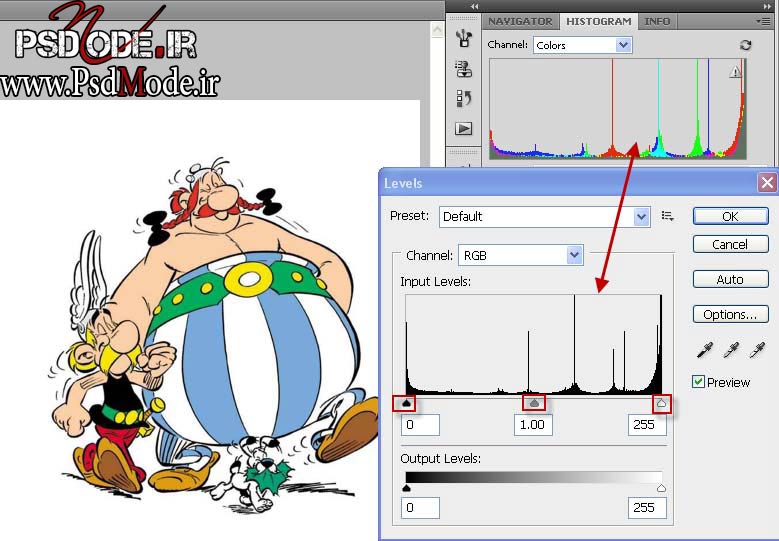Click the Cancel button in Levels
The image size is (779, 541).
point(730,244)
